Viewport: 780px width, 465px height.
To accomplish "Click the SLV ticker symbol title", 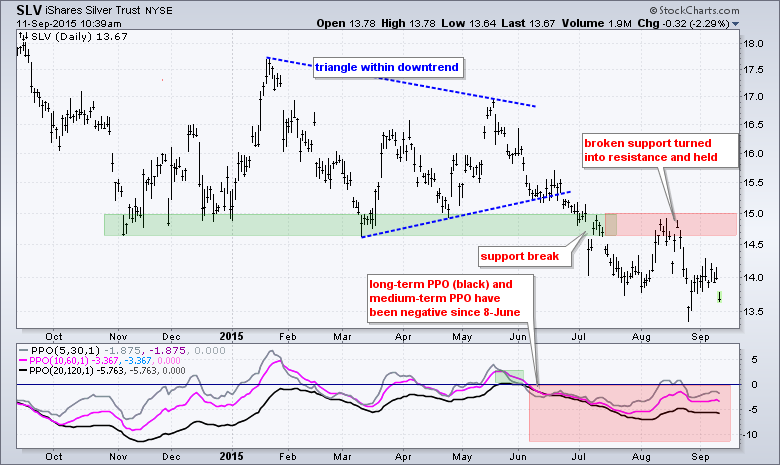I will [29, 10].
